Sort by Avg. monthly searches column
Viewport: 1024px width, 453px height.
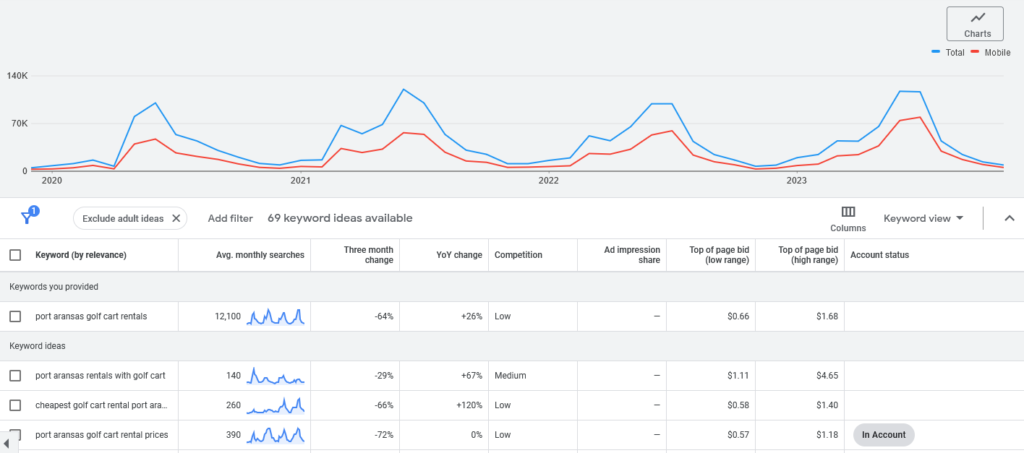260,255
